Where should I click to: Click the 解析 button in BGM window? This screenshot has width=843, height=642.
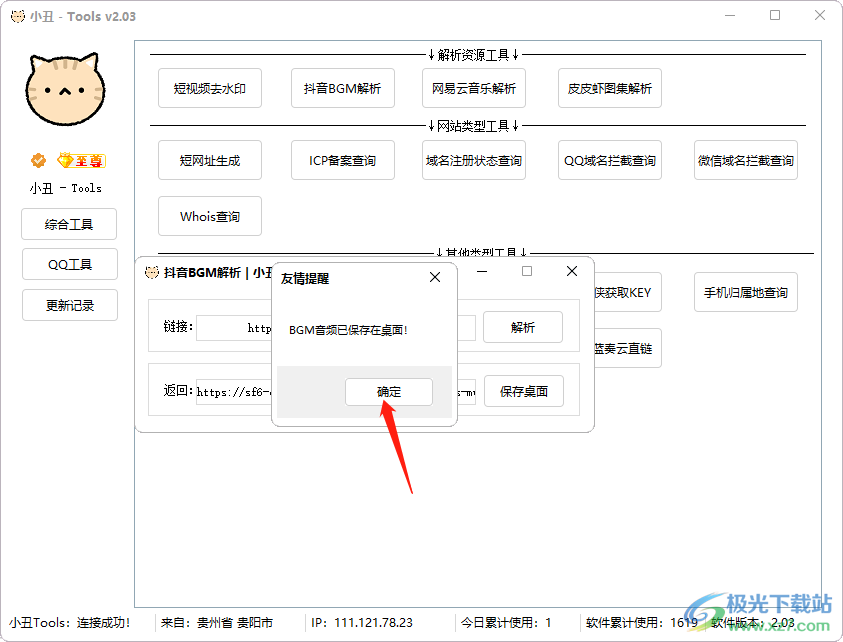(x=523, y=327)
